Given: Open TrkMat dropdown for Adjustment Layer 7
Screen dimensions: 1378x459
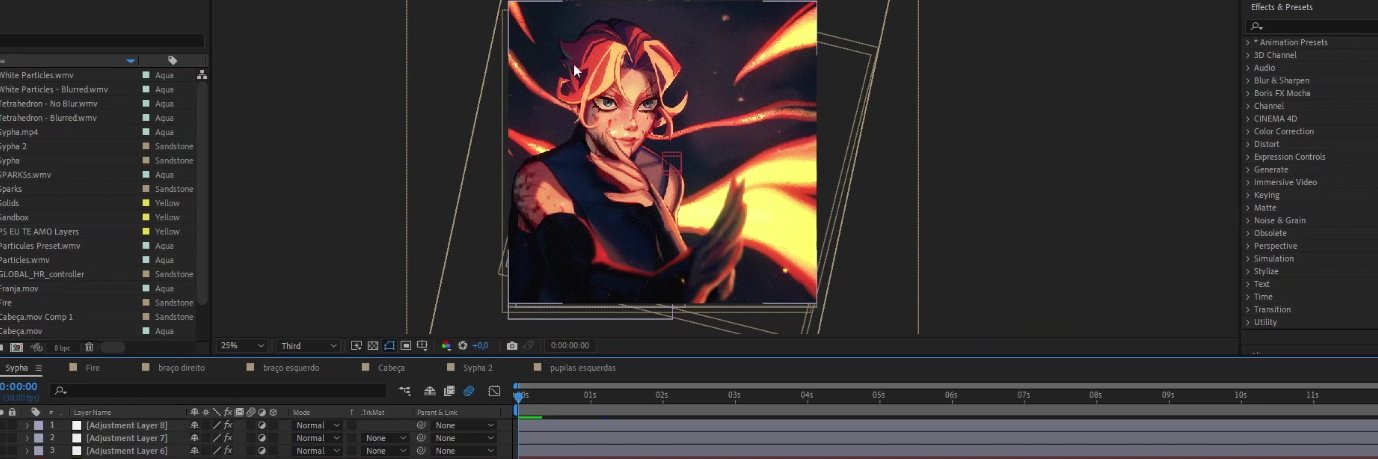Looking at the screenshot, I should coord(385,438).
